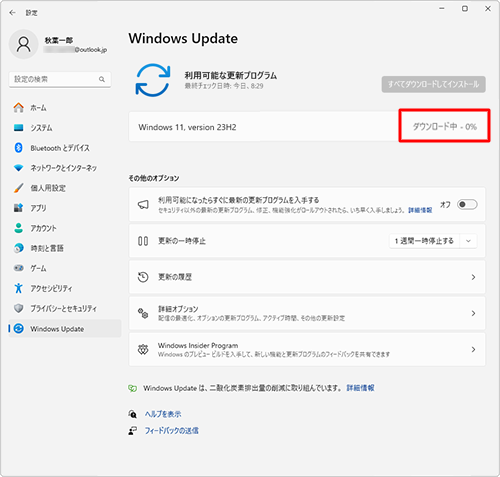Click the user profile avatar icon
500x477 pixels.
tap(23, 44)
